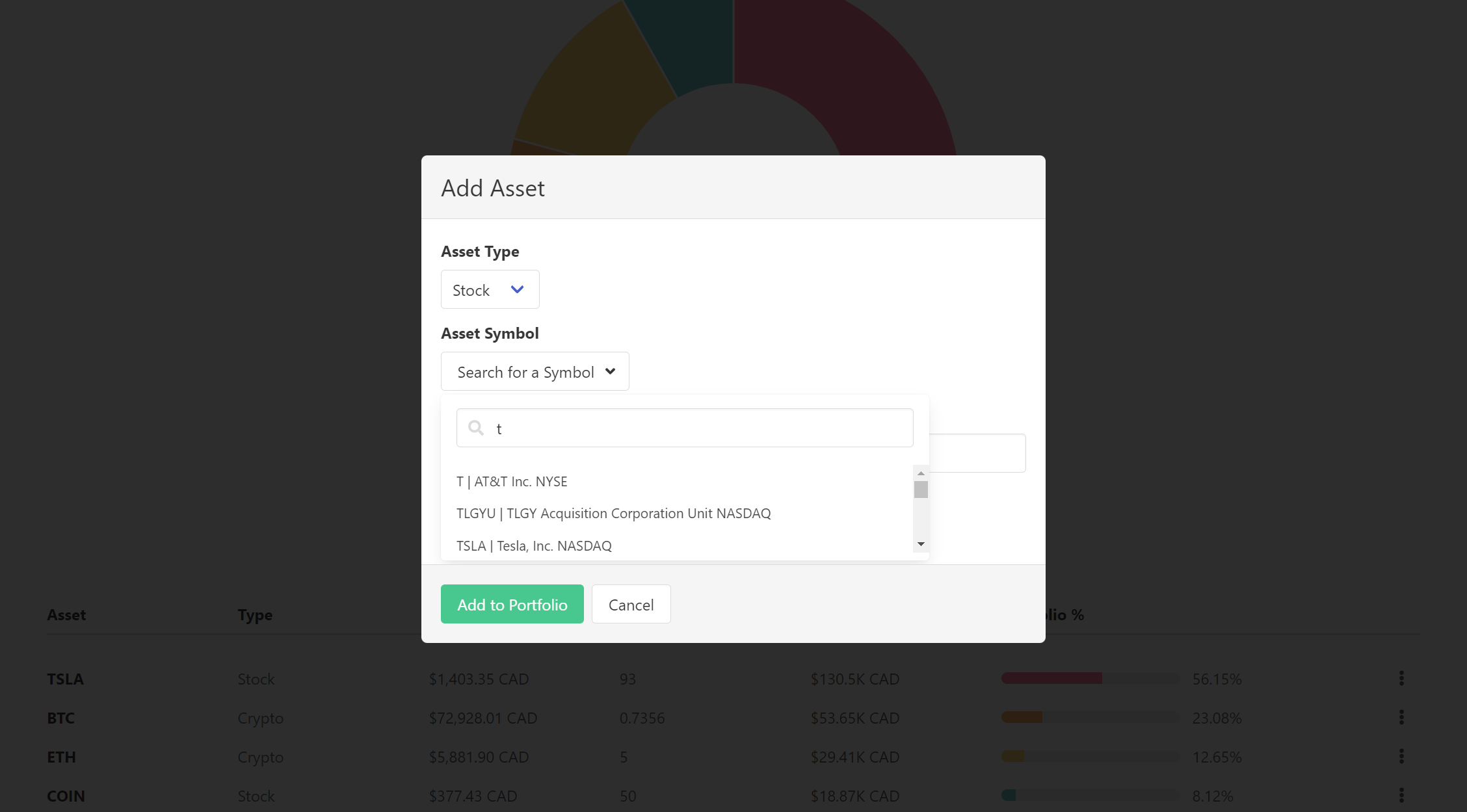
Task: Open the Search for a Symbol dropdown
Action: tap(535, 371)
